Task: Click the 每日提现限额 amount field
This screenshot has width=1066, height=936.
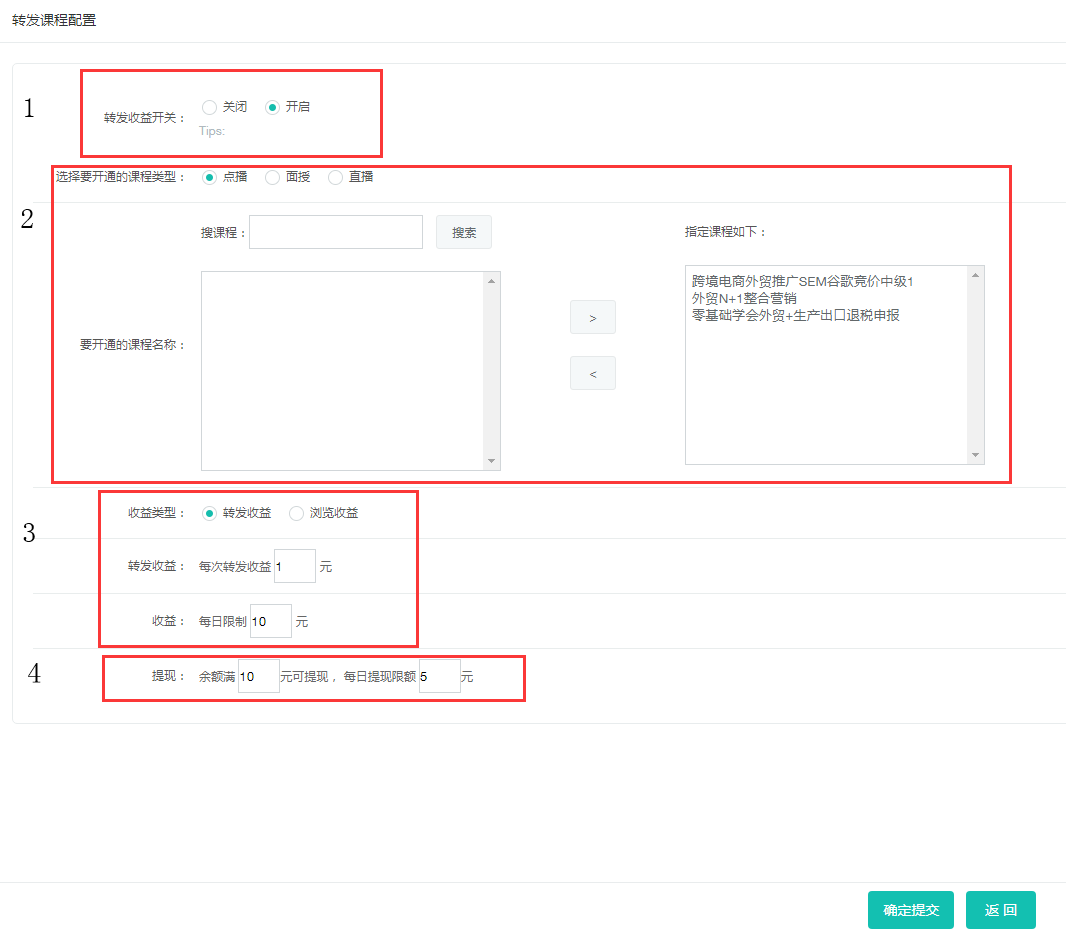Action: click(x=440, y=677)
